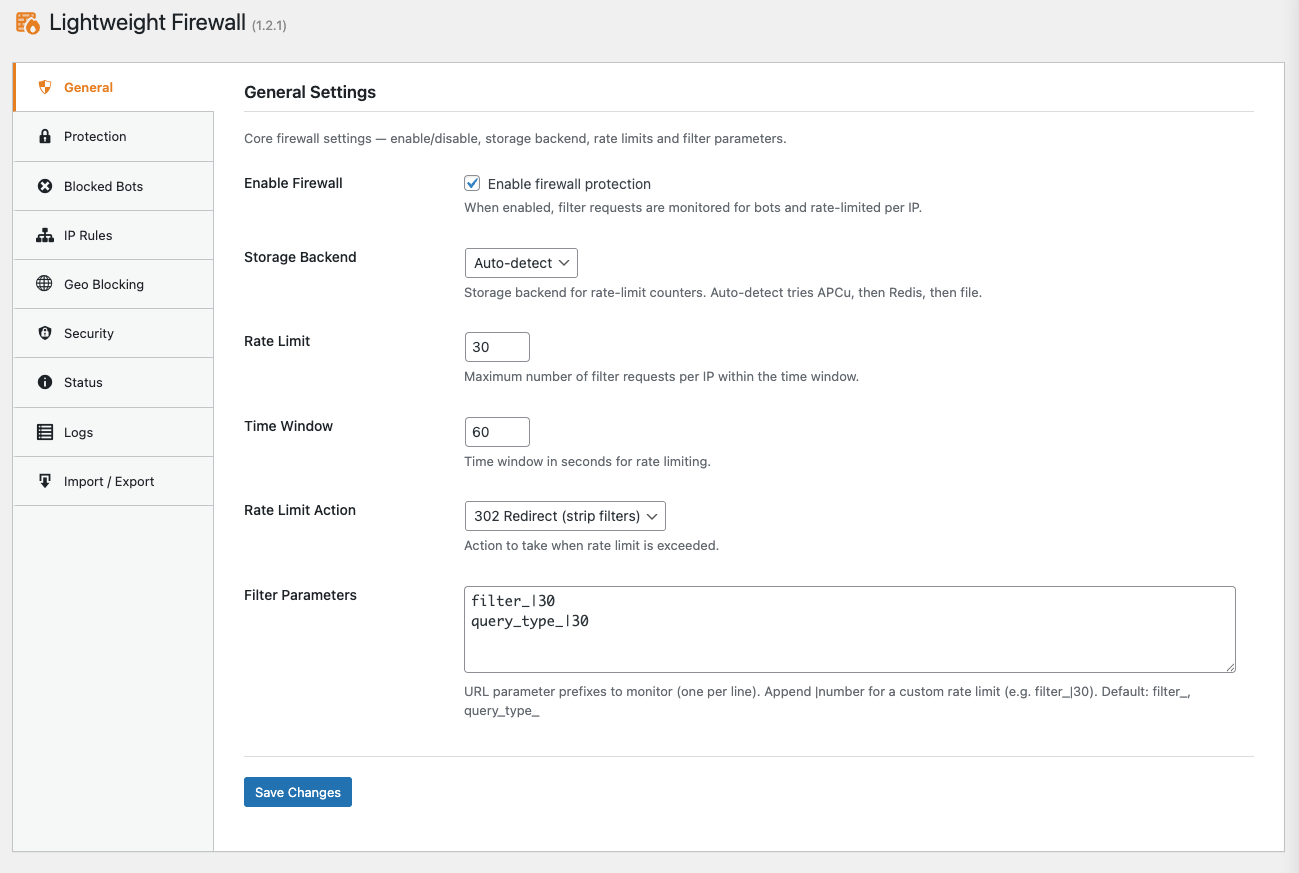Click the Security shield icon
1299x873 pixels.
click(44, 333)
